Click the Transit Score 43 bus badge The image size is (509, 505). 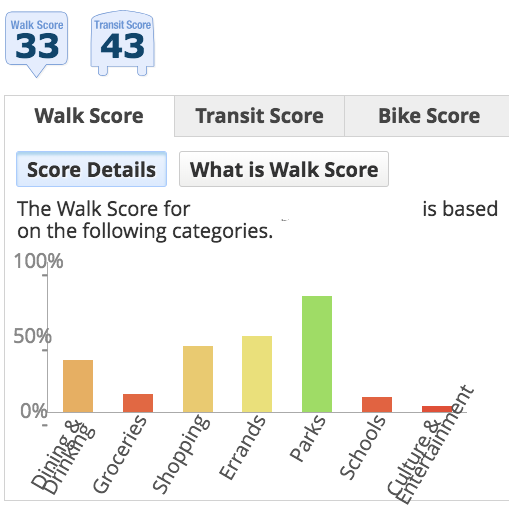(x=122, y=43)
